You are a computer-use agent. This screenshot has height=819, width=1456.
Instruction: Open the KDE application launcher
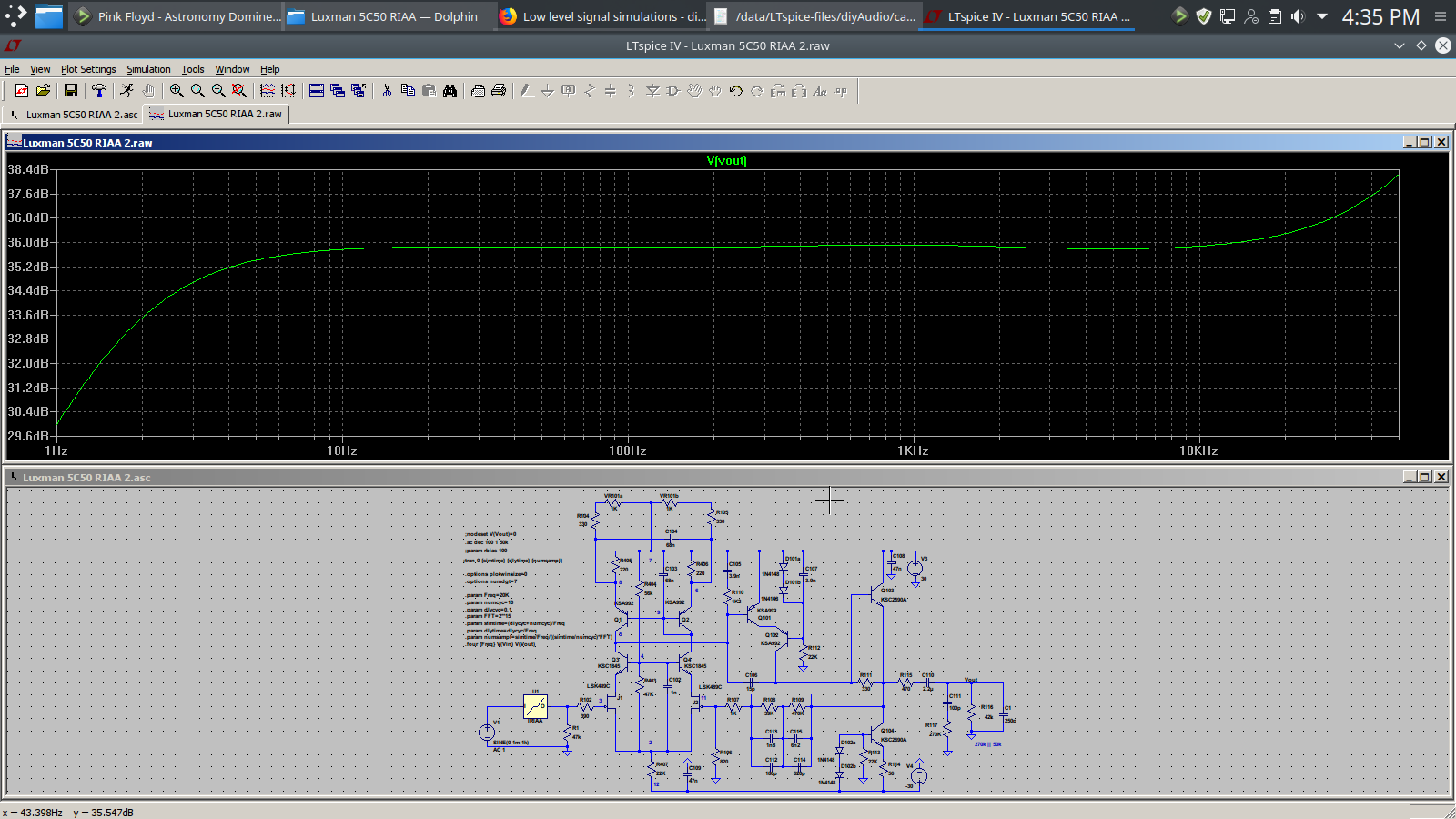click(16, 16)
